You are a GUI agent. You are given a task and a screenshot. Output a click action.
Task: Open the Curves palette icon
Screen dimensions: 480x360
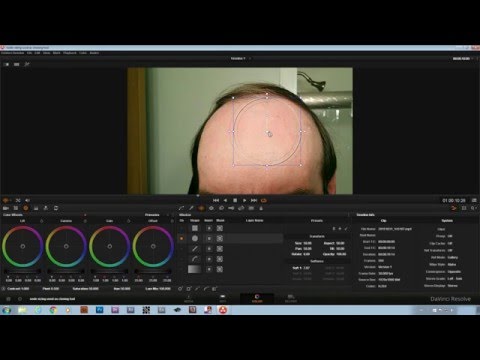tap(182, 208)
